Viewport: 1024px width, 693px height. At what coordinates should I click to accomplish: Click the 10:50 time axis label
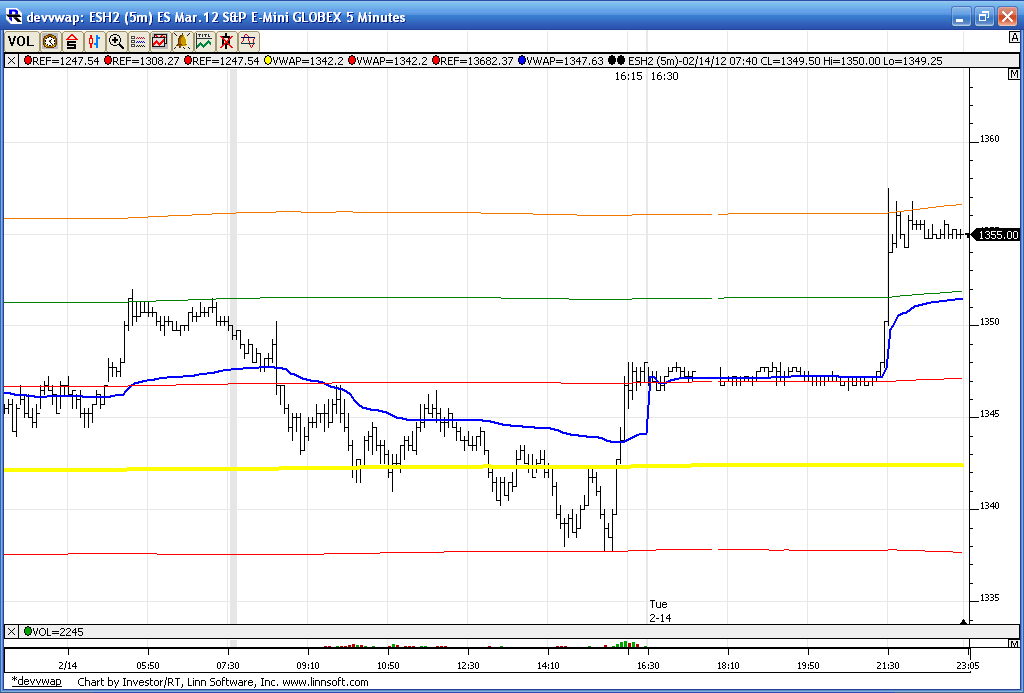388,666
